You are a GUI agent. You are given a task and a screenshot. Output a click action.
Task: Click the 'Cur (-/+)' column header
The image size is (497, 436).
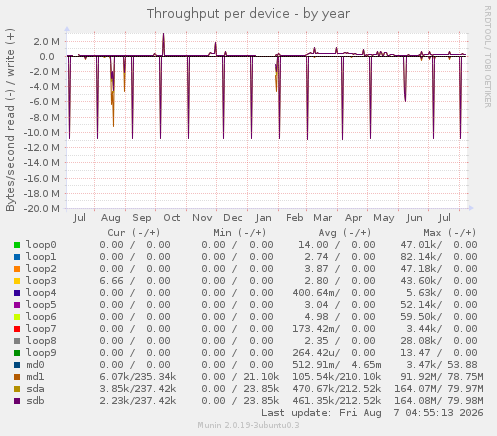[134, 233]
